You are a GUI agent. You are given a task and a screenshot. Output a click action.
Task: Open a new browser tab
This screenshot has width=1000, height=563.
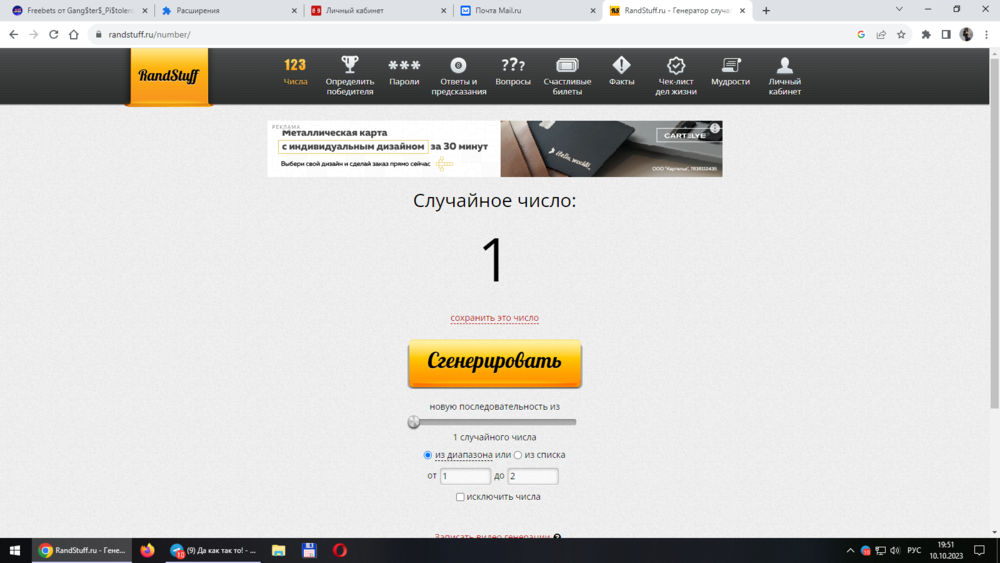[x=766, y=11]
